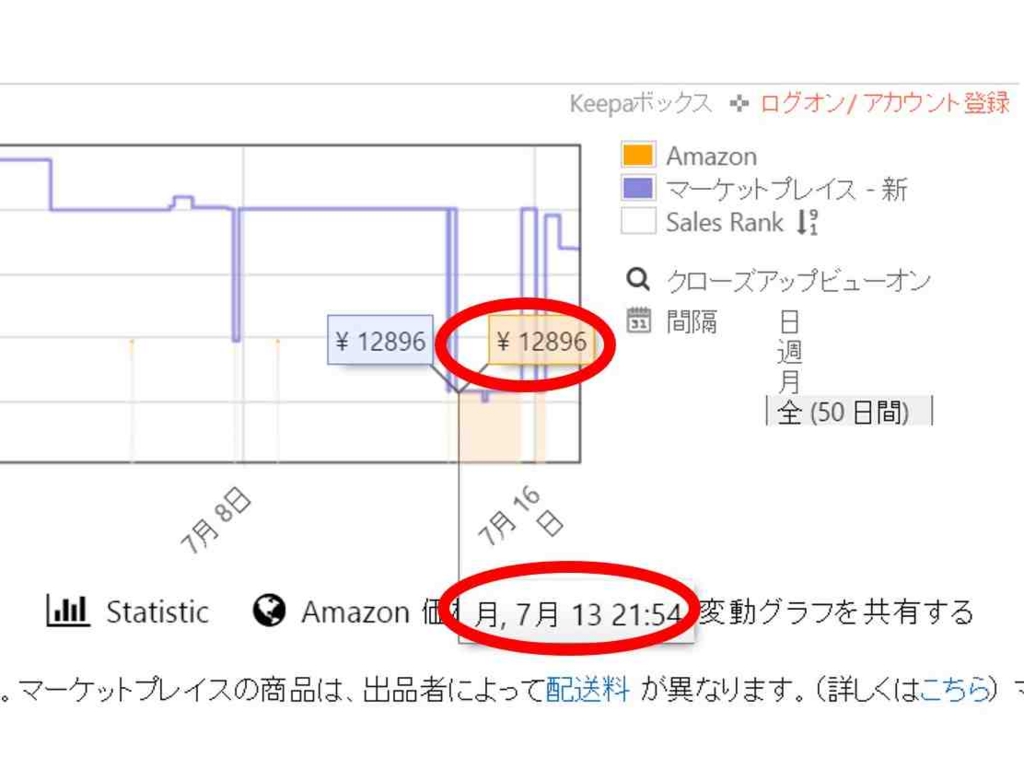Click the globe icon beside Amazon
The image size is (1024, 769).
(268, 611)
